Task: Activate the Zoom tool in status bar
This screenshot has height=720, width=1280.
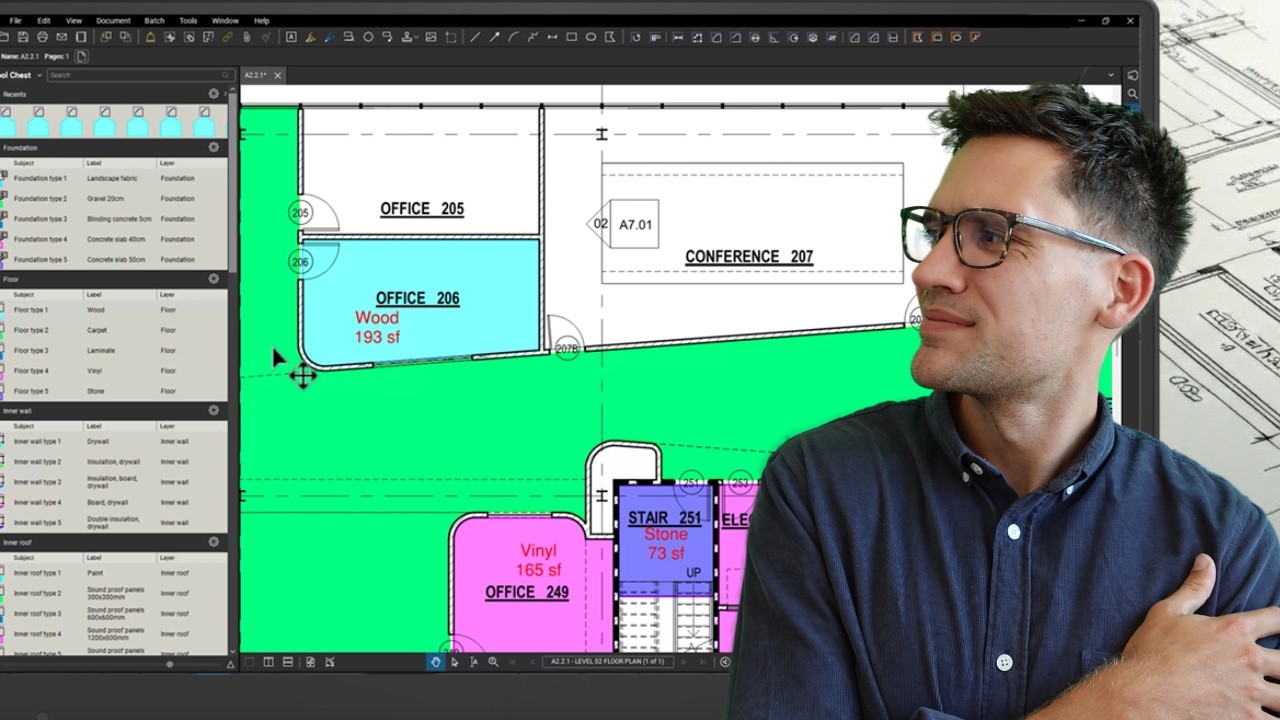Action: pyautogui.click(x=493, y=662)
